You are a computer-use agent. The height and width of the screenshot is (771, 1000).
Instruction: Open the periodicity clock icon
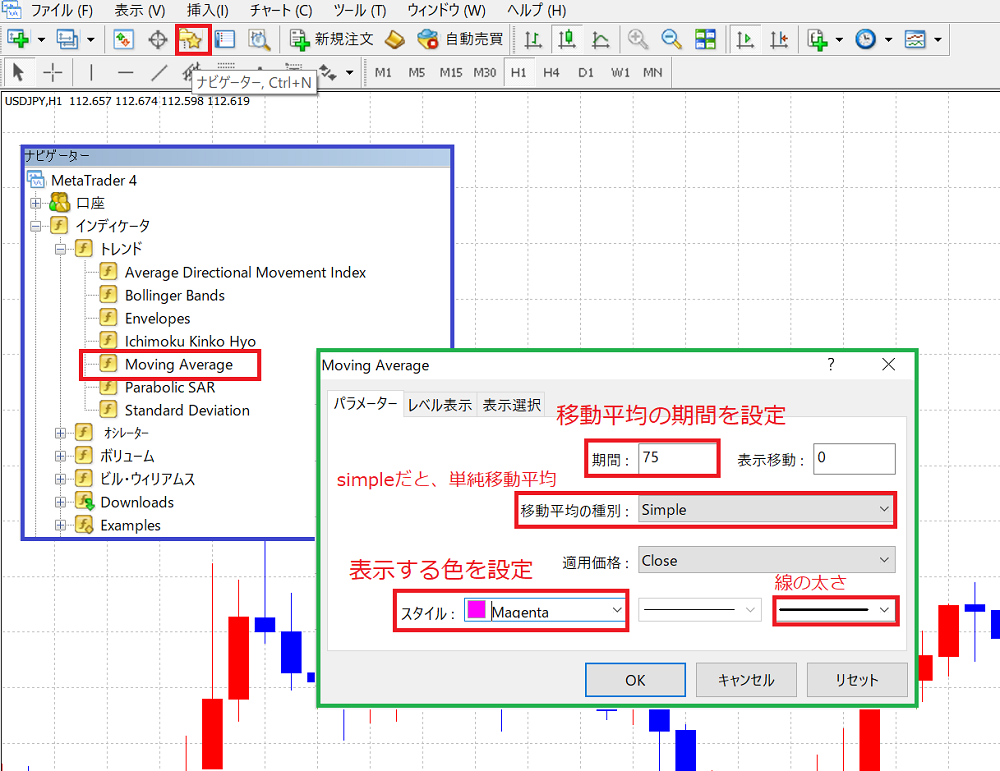coord(865,40)
